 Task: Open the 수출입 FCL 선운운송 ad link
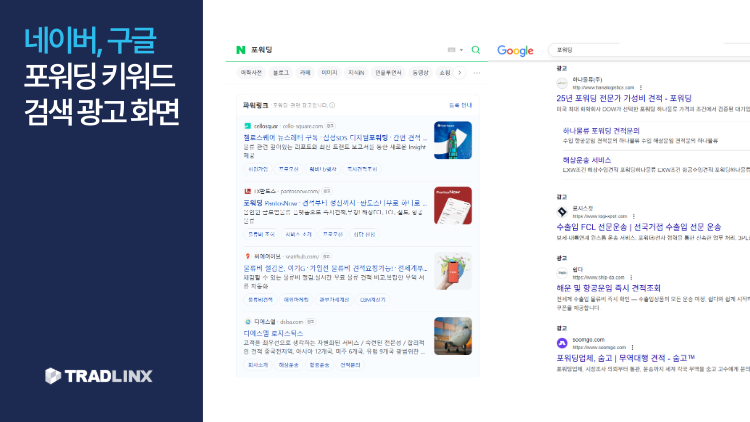639,227
